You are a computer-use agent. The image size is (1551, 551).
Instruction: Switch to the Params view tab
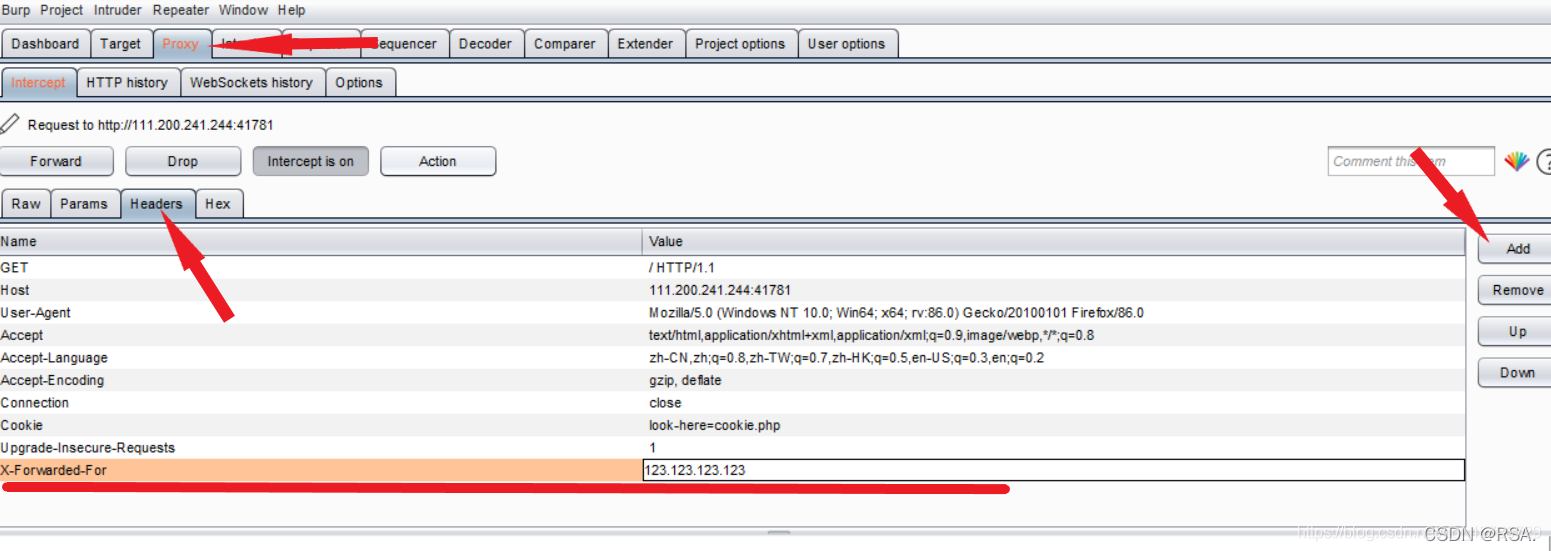pos(84,203)
